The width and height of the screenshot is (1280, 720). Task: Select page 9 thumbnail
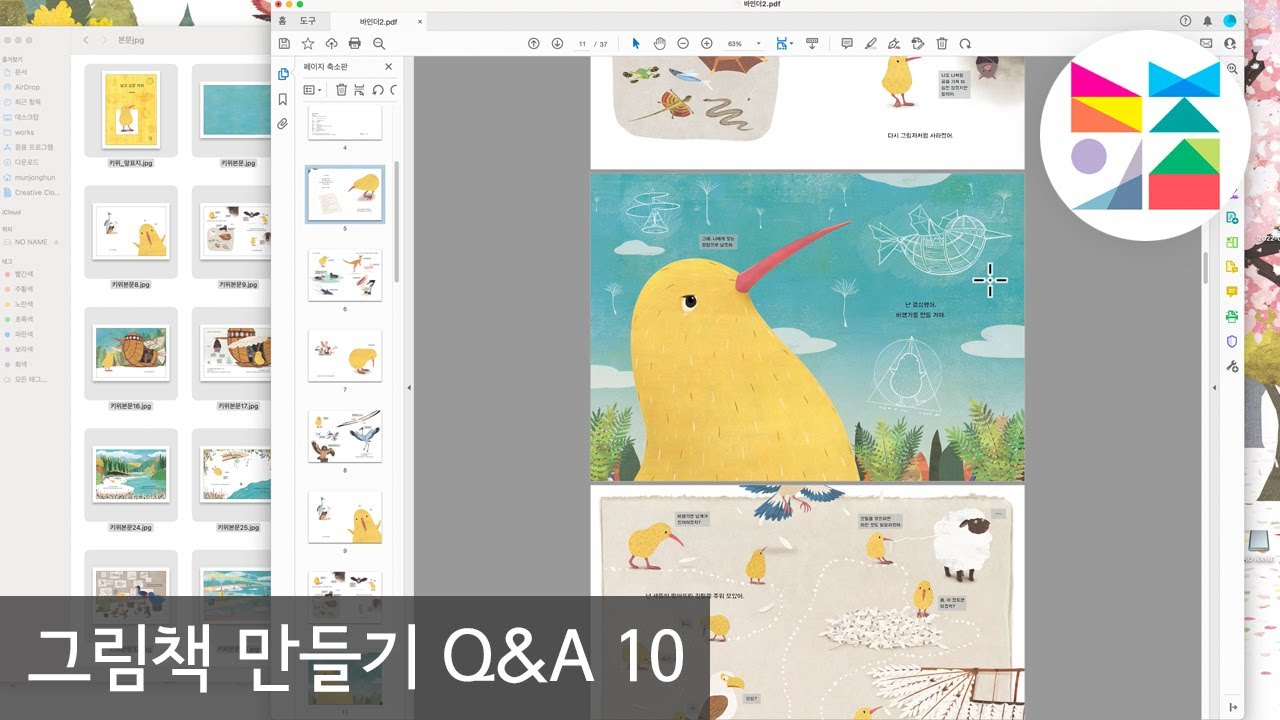345,516
